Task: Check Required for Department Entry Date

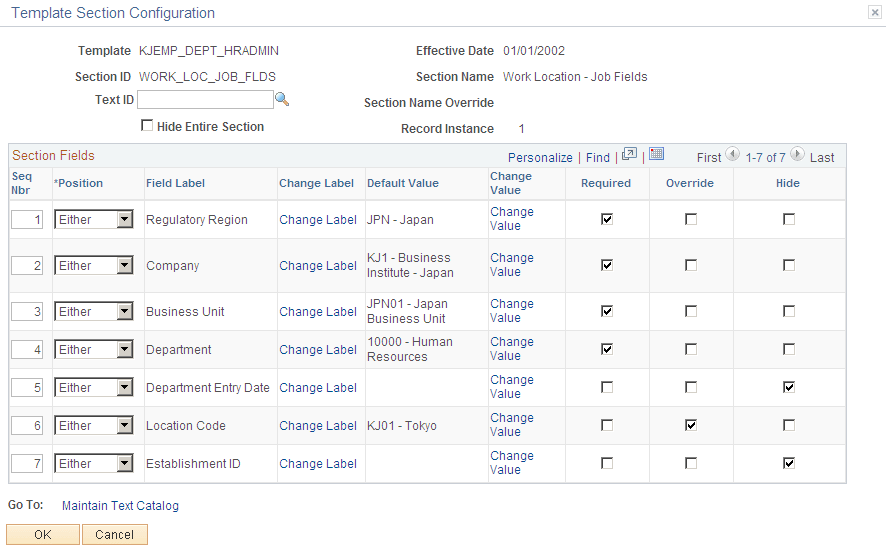Action: (607, 387)
